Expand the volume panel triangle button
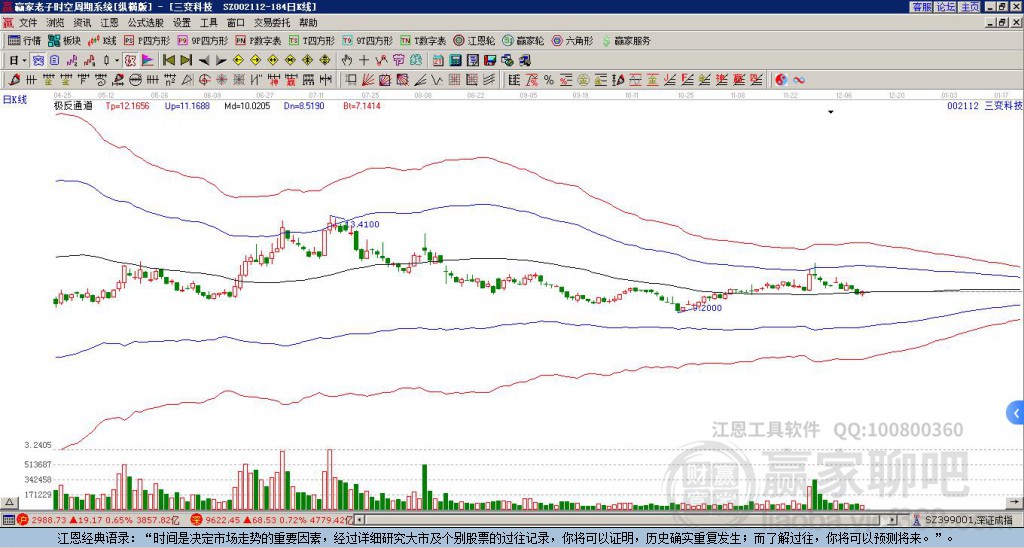This screenshot has height=548, width=1024. point(8,502)
